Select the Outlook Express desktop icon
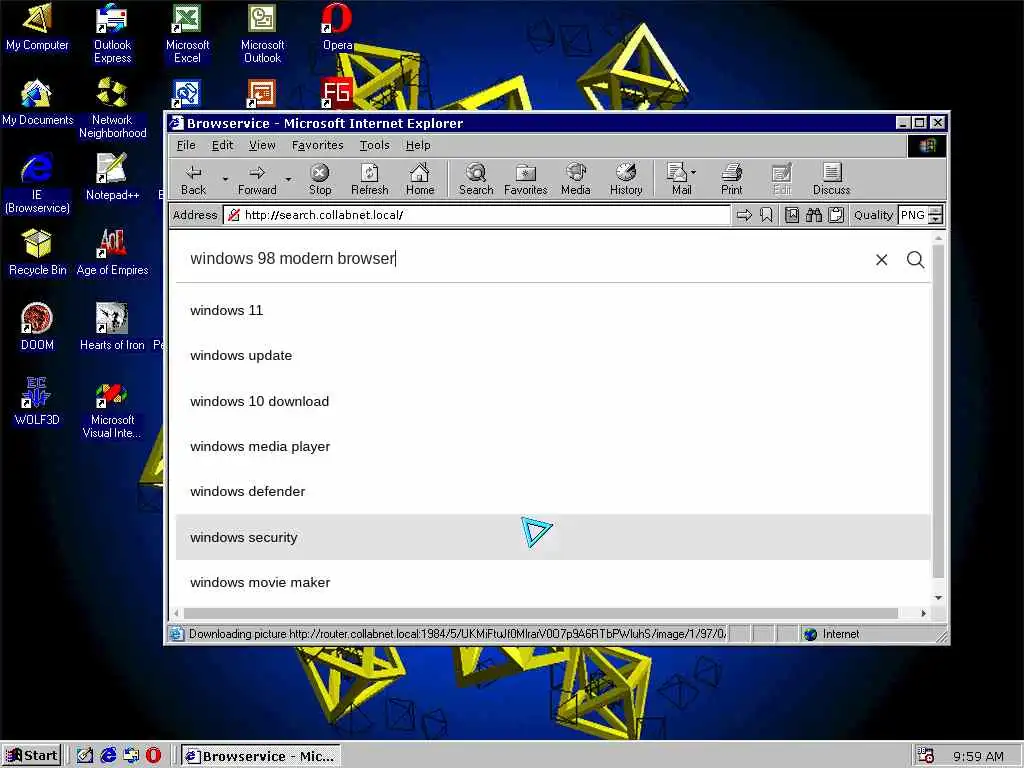The image size is (1024, 768). [x=112, y=33]
